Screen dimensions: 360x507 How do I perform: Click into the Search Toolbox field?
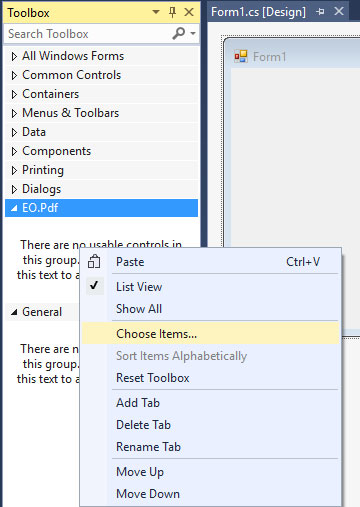(x=88, y=34)
